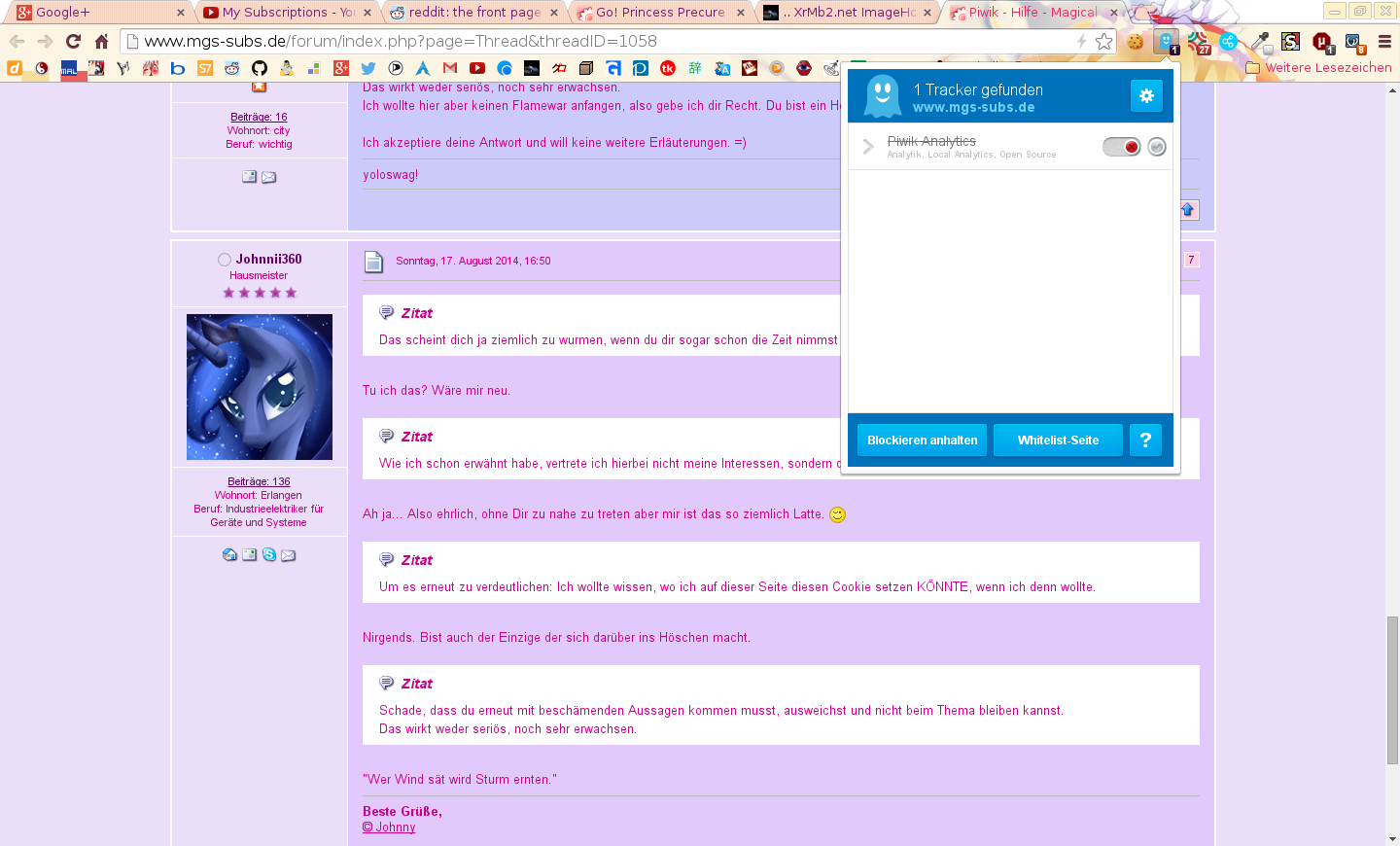Click the Ghostery extension icon in toolbar
Screen dimensions: 1400x846
tap(1166, 42)
